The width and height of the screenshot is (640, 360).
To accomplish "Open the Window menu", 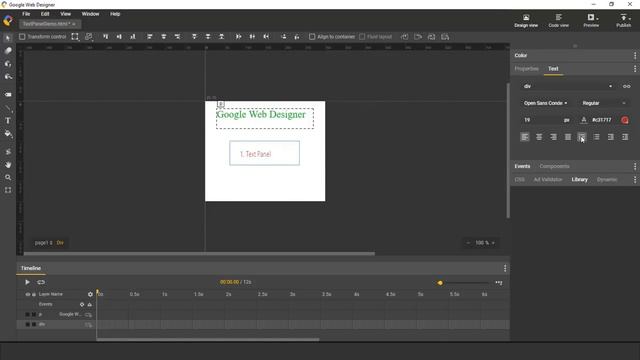I will pyautogui.click(x=90, y=14).
